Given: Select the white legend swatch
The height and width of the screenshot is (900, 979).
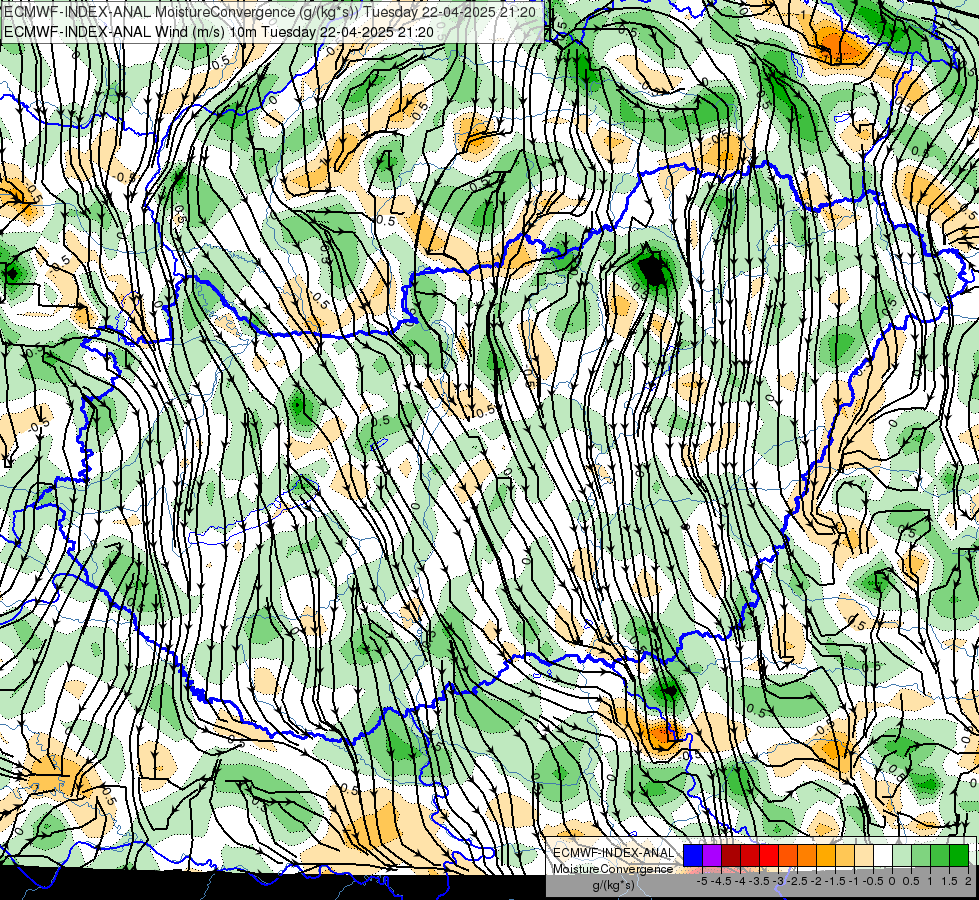Looking at the screenshot, I should [883, 856].
